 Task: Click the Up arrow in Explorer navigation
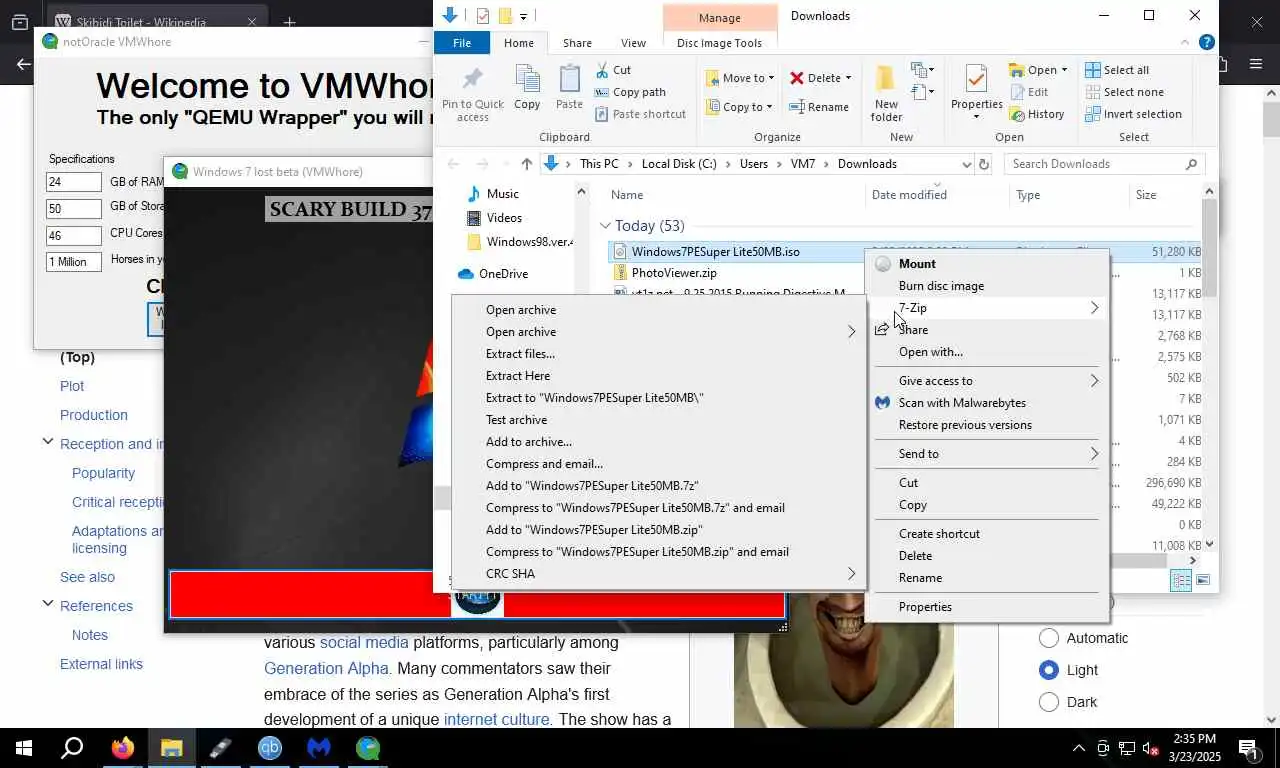pos(527,164)
